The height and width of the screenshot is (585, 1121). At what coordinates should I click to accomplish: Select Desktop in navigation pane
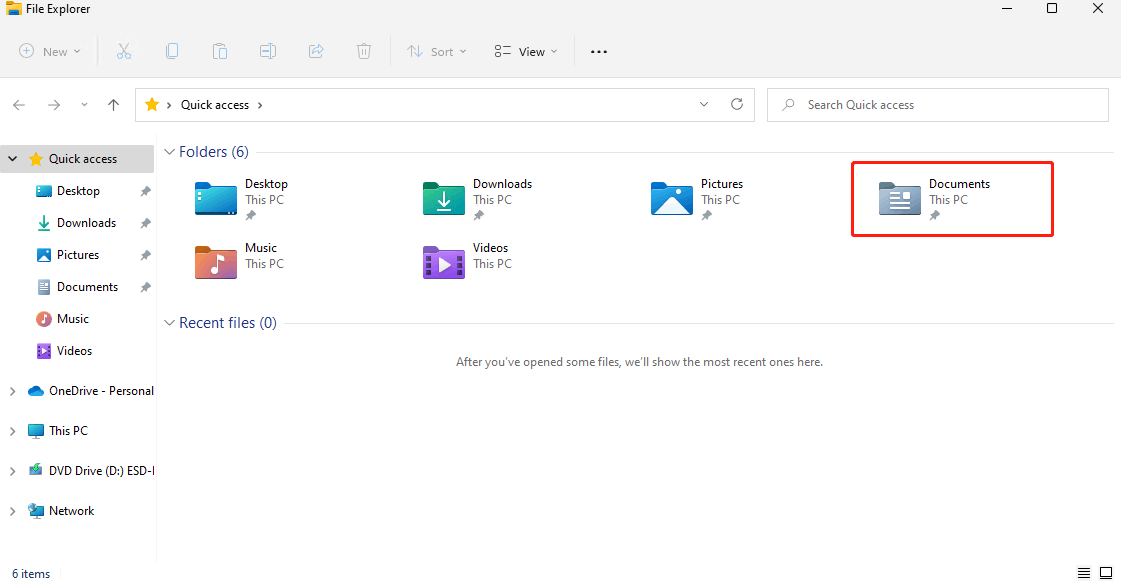[78, 191]
